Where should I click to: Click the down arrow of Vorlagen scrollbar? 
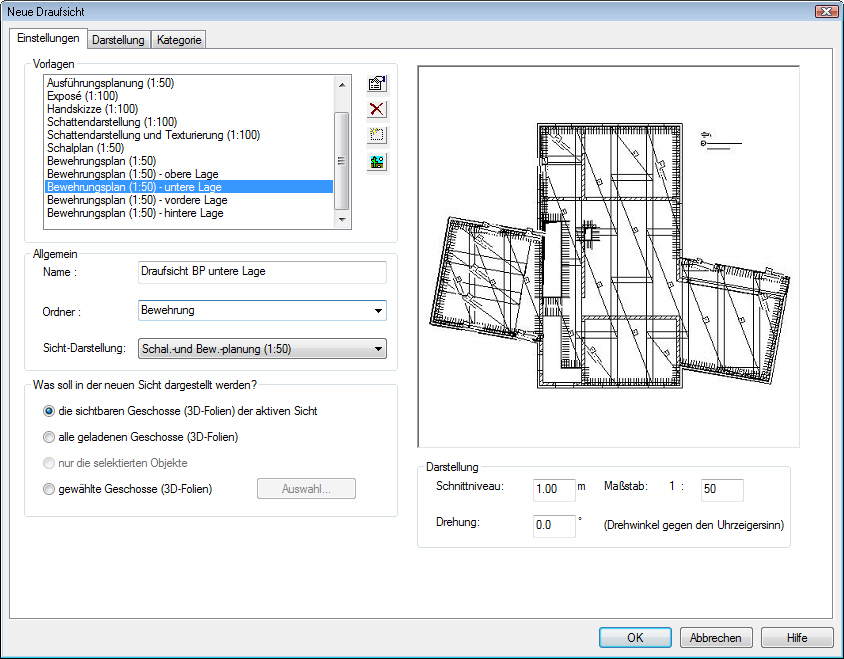342,220
